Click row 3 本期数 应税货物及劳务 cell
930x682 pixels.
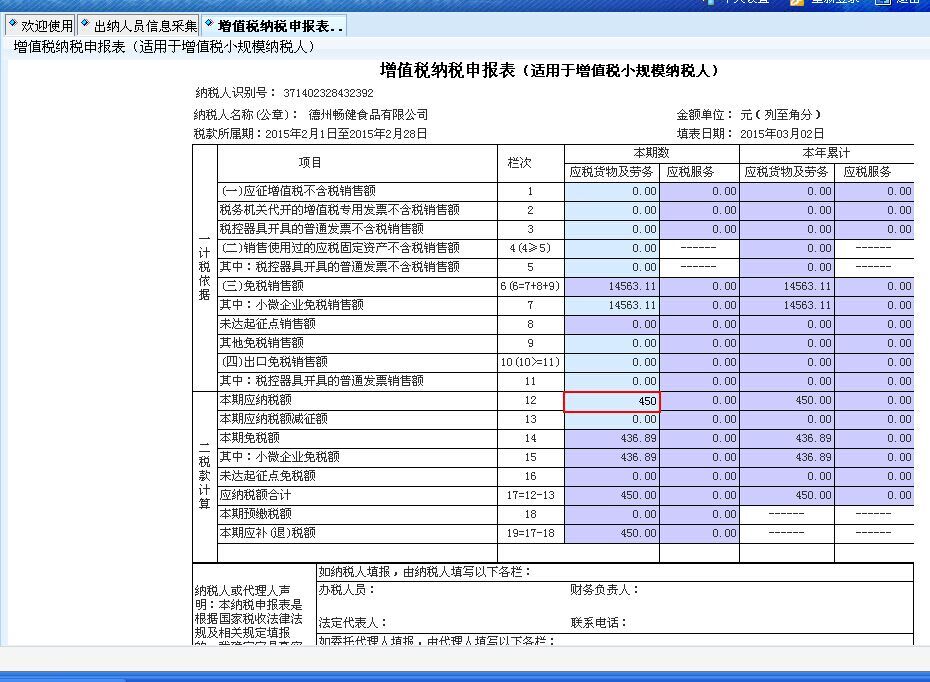pos(611,230)
